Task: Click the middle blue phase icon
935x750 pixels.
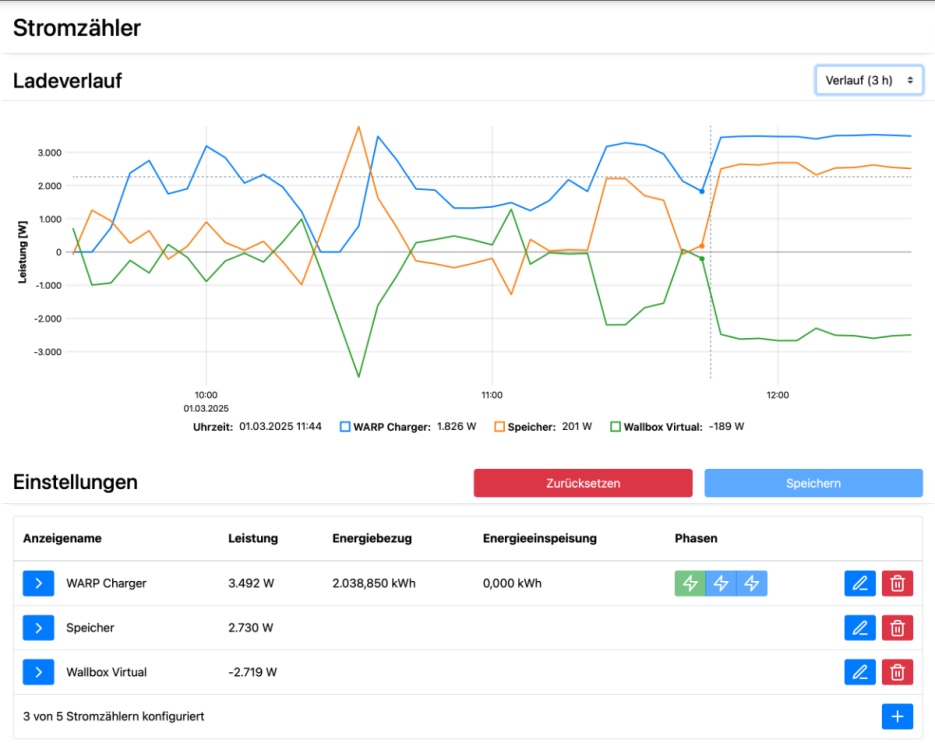Action: 721,583
